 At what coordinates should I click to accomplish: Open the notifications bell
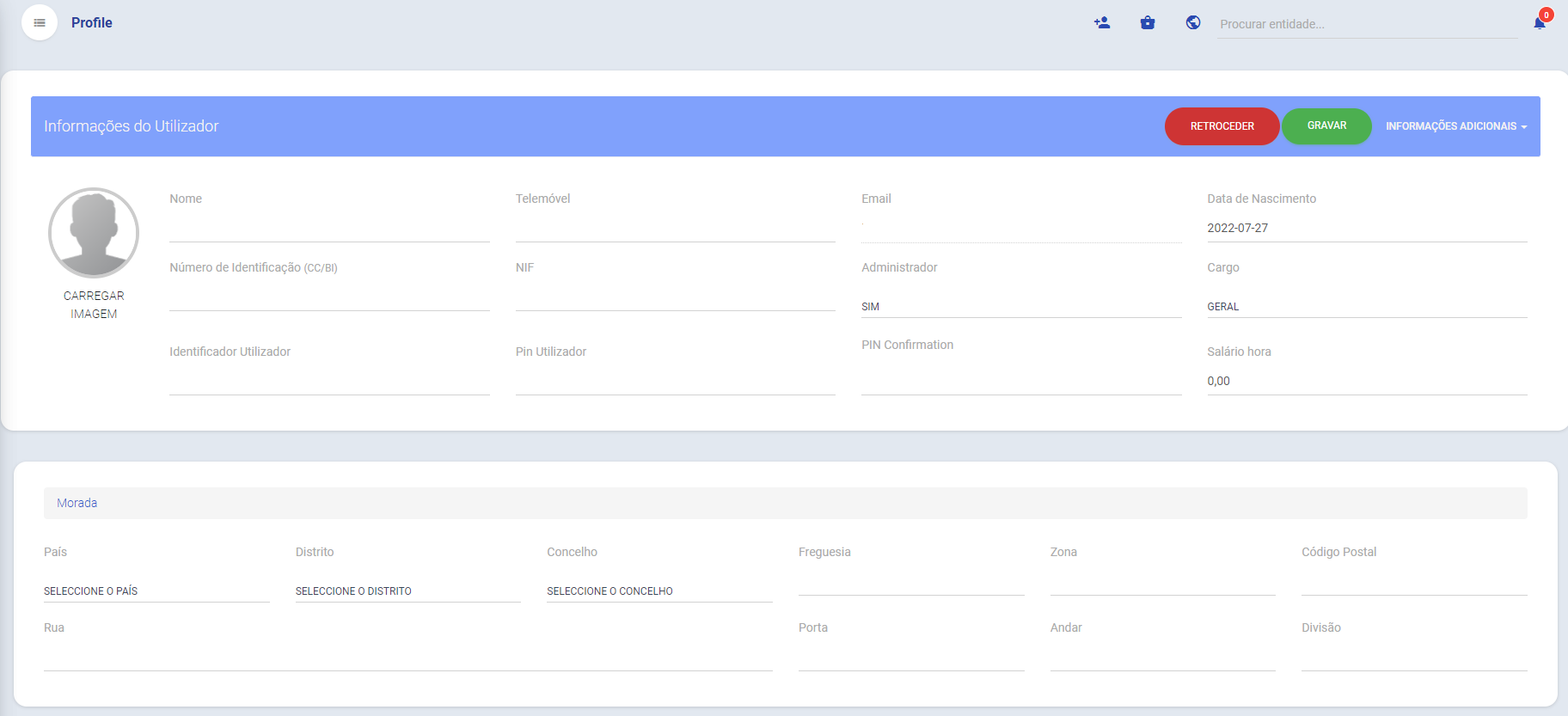click(x=1540, y=23)
